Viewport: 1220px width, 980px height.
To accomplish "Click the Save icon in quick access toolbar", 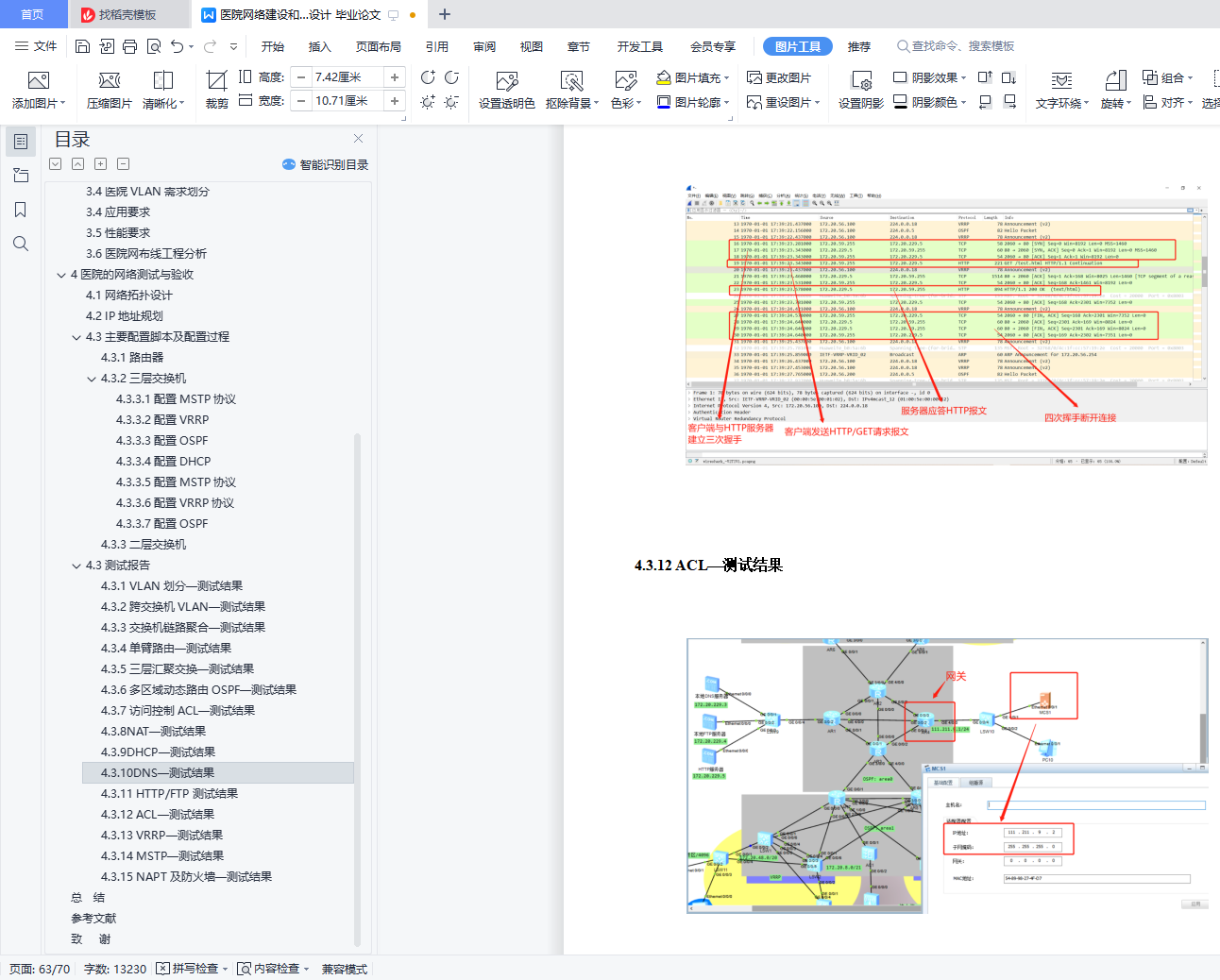I will (82, 46).
